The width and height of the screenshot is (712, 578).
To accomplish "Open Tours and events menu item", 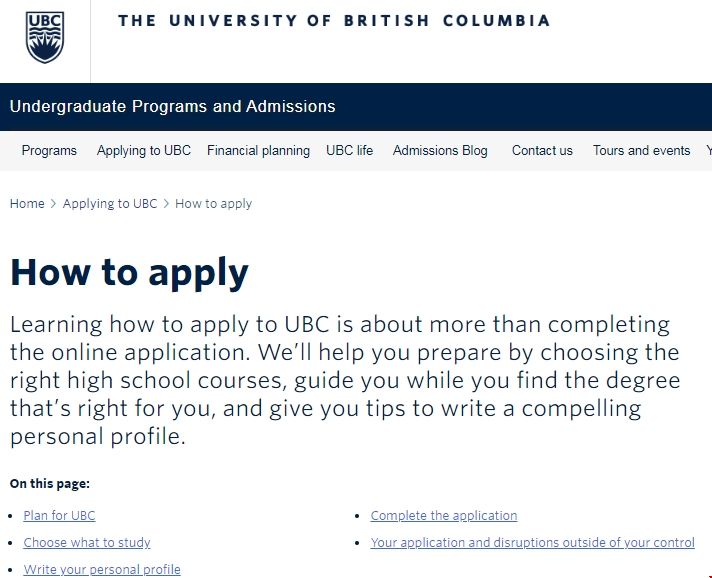I will tap(641, 151).
